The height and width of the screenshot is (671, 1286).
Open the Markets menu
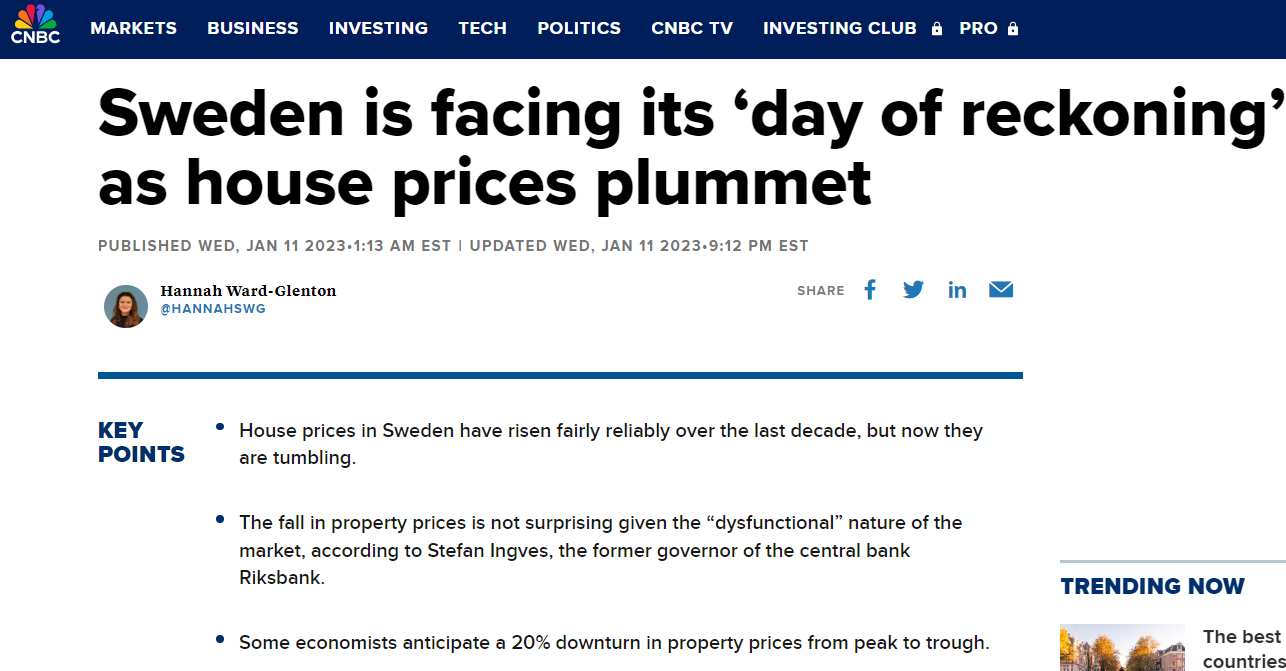click(x=133, y=28)
